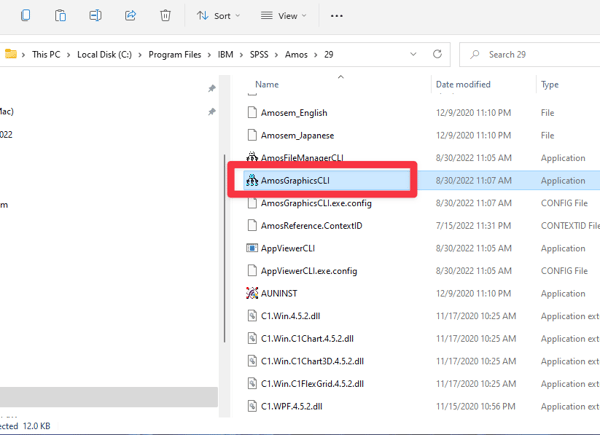Select the Amosem_English file
This screenshot has width=600, height=435.
pyautogui.click(x=294, y=113)
